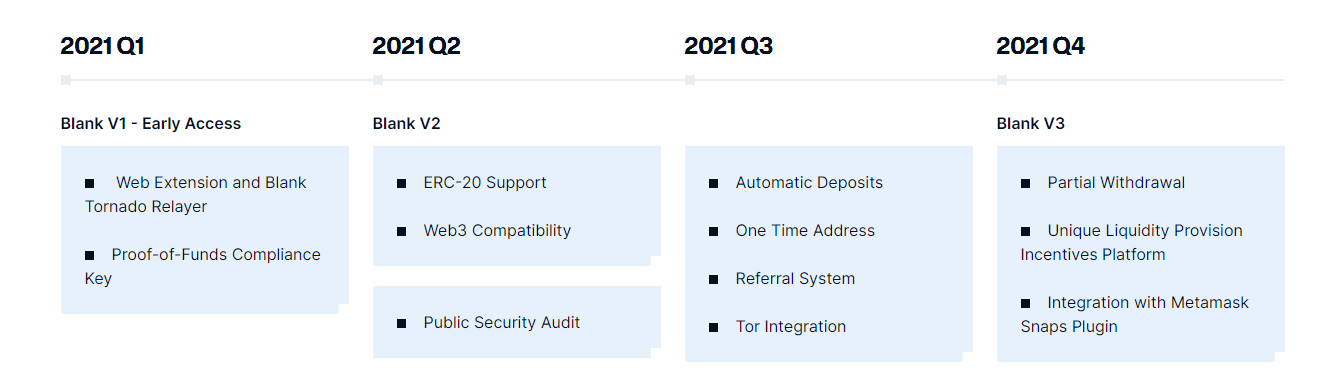1322x386 pixels.
Task: Click the bullet beside Web3 Compatibility
Action: pyautogui.click(x=402, y=231)
